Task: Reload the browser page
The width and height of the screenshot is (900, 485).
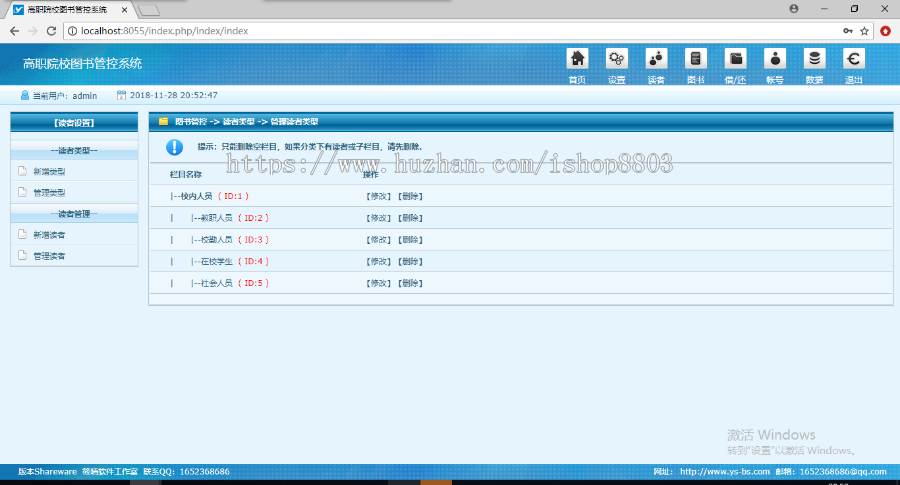Action: tap(51, 31)
